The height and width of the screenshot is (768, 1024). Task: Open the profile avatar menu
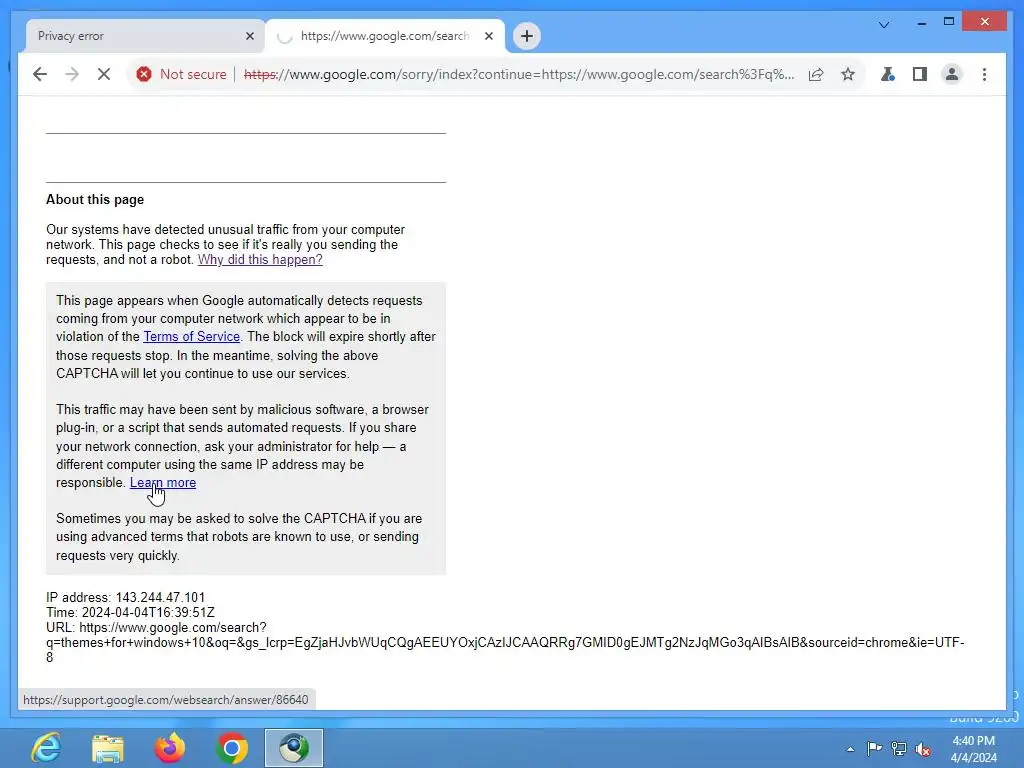[952, 74]
